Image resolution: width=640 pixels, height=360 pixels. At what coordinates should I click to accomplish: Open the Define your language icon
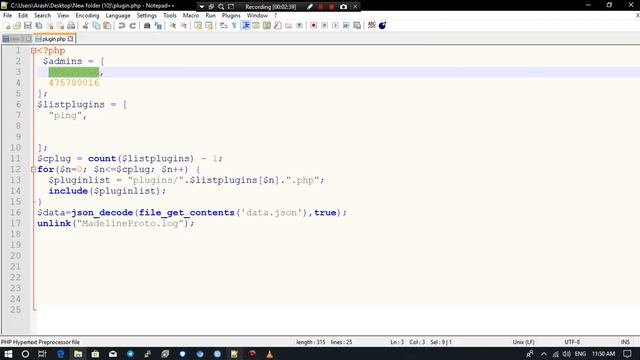(x=256, y=26)
